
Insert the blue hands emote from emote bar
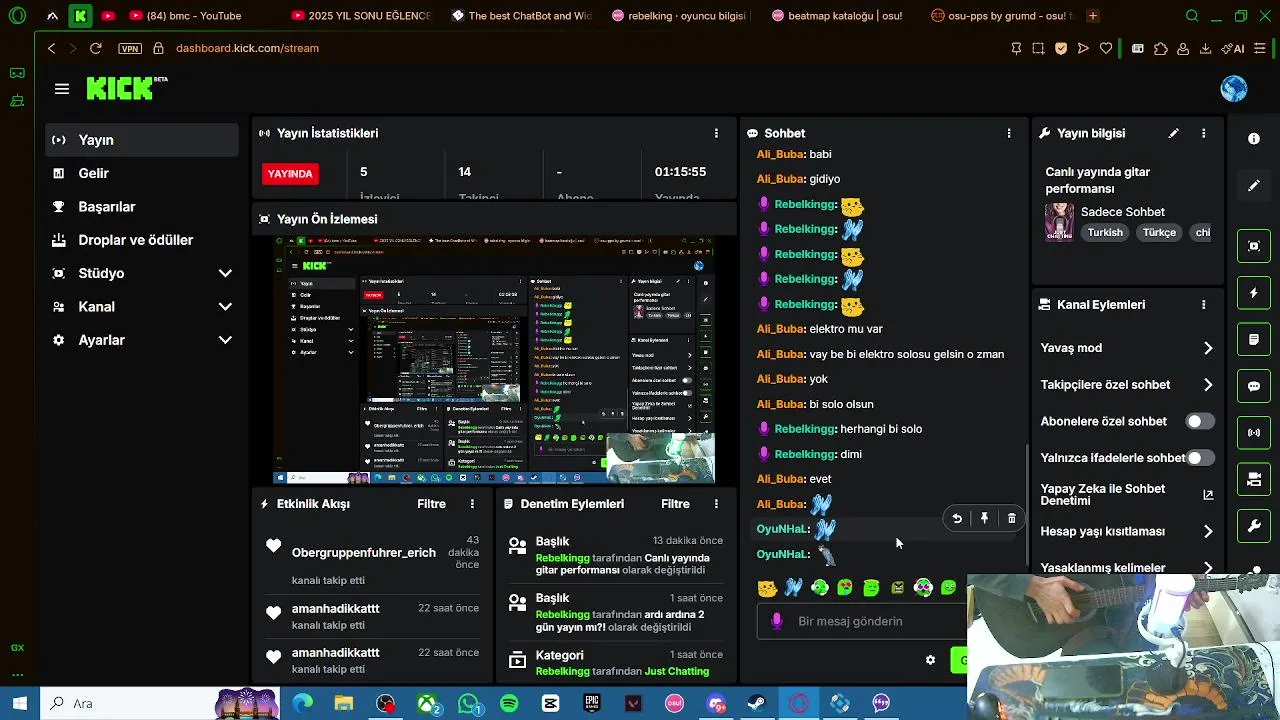point(793,588)
